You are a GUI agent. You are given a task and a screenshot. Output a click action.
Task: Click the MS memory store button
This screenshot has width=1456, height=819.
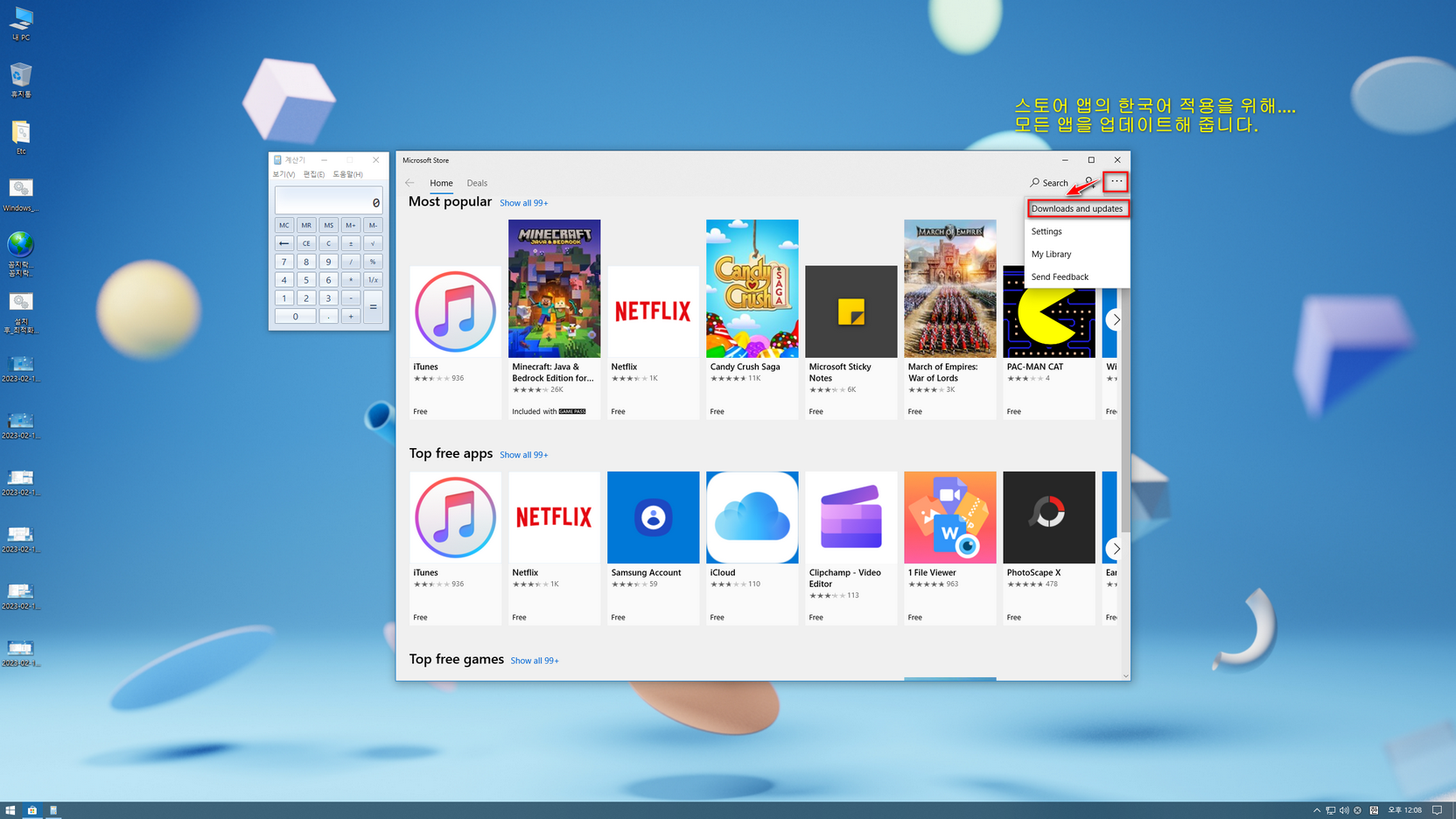pos(328,225)
